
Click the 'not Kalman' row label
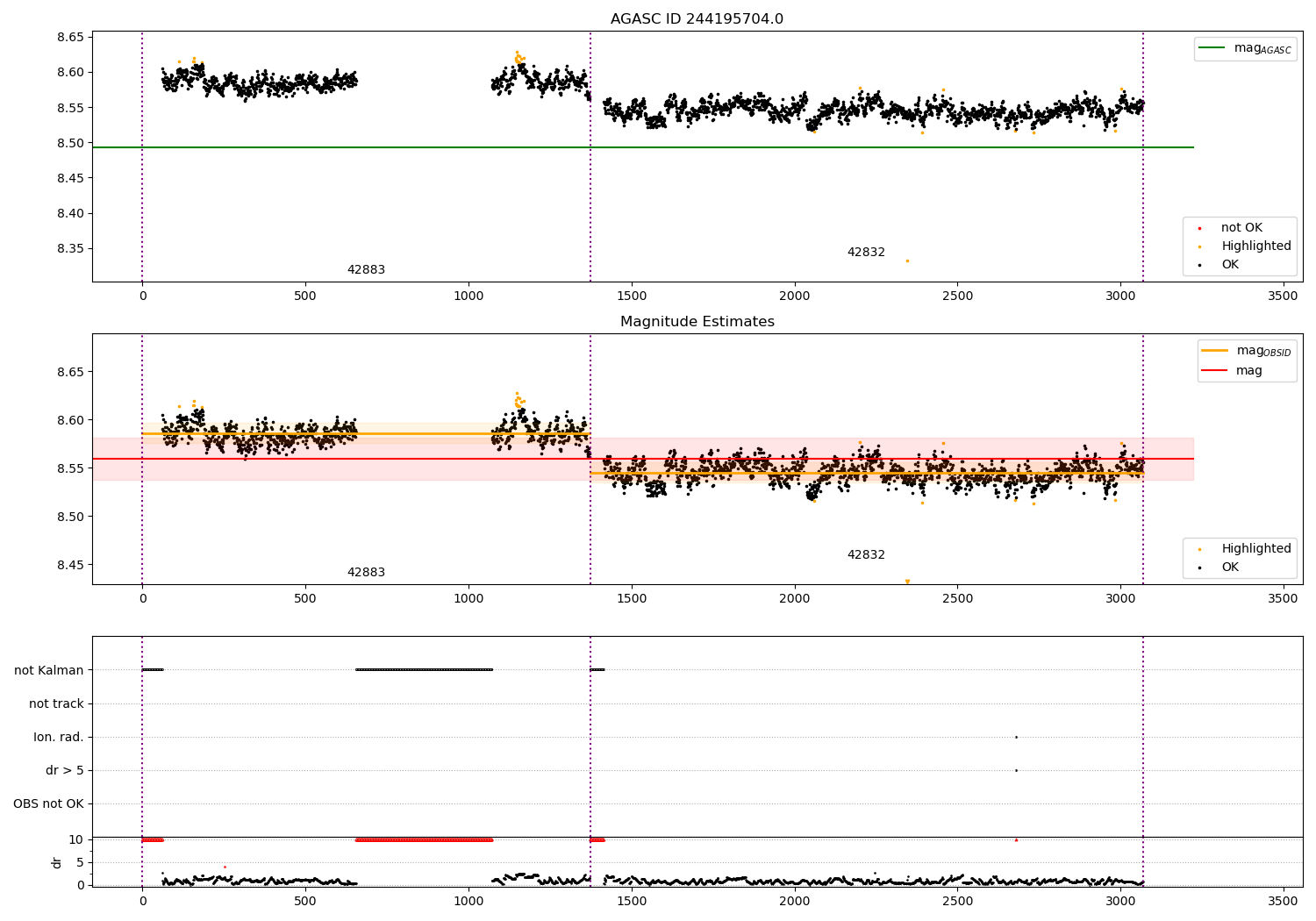49,670
